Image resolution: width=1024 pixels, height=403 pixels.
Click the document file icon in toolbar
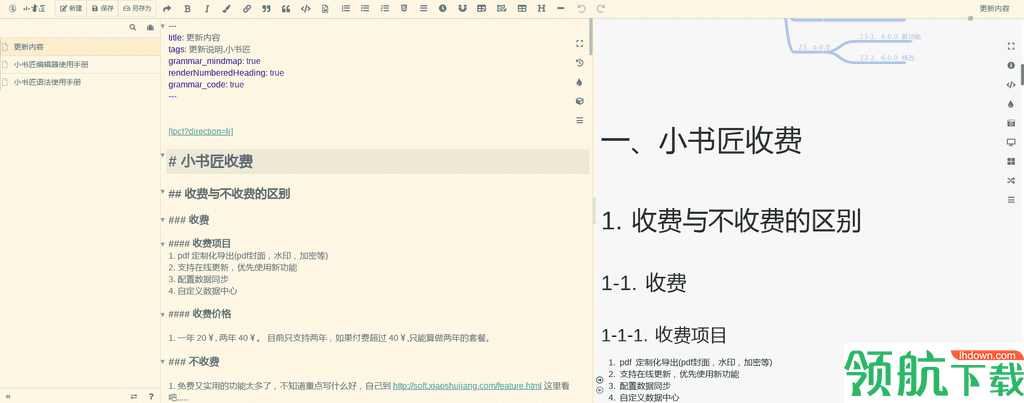click(x=325, y=8)
